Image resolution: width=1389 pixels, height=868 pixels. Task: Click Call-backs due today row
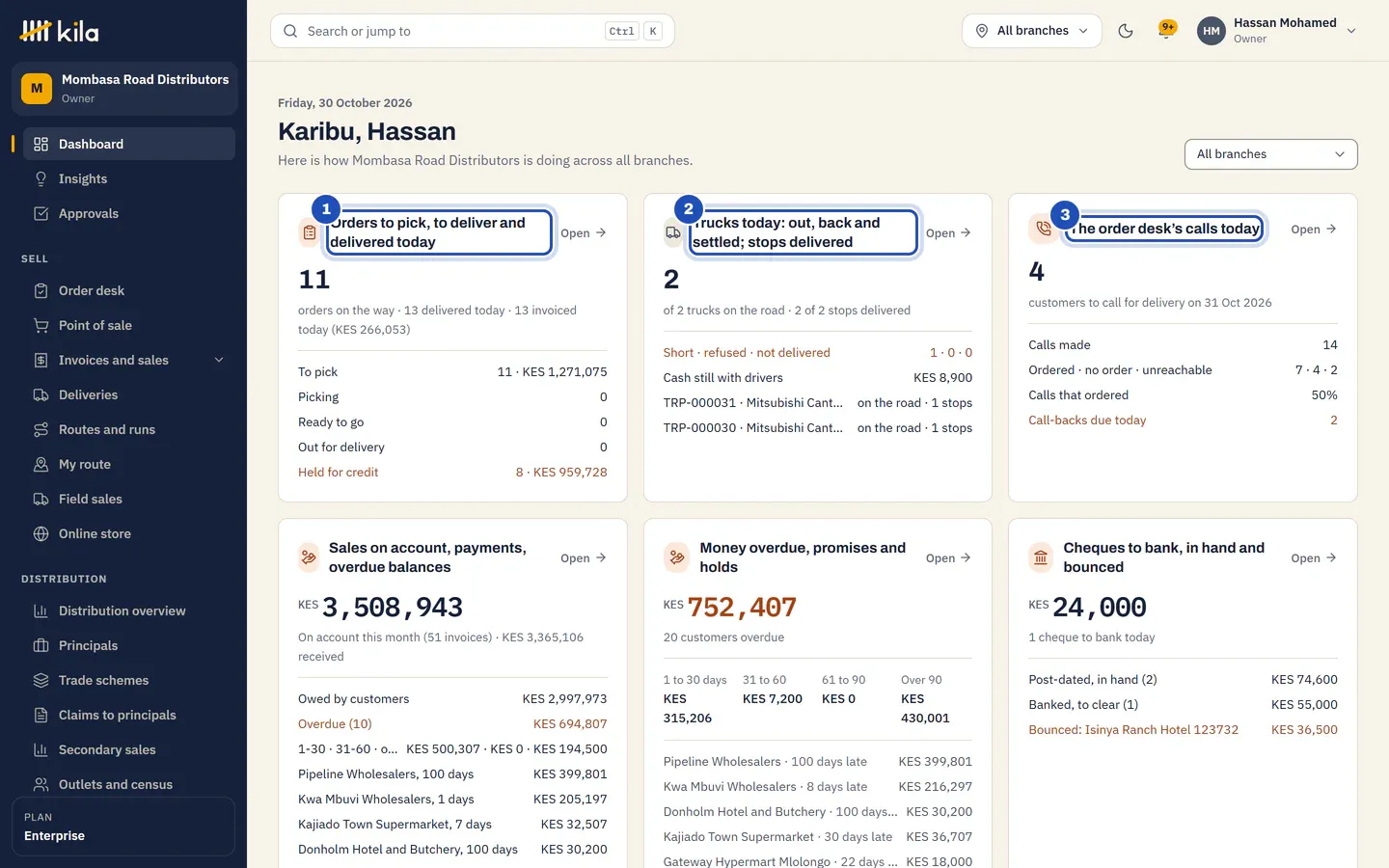(x=1183, y=420)
